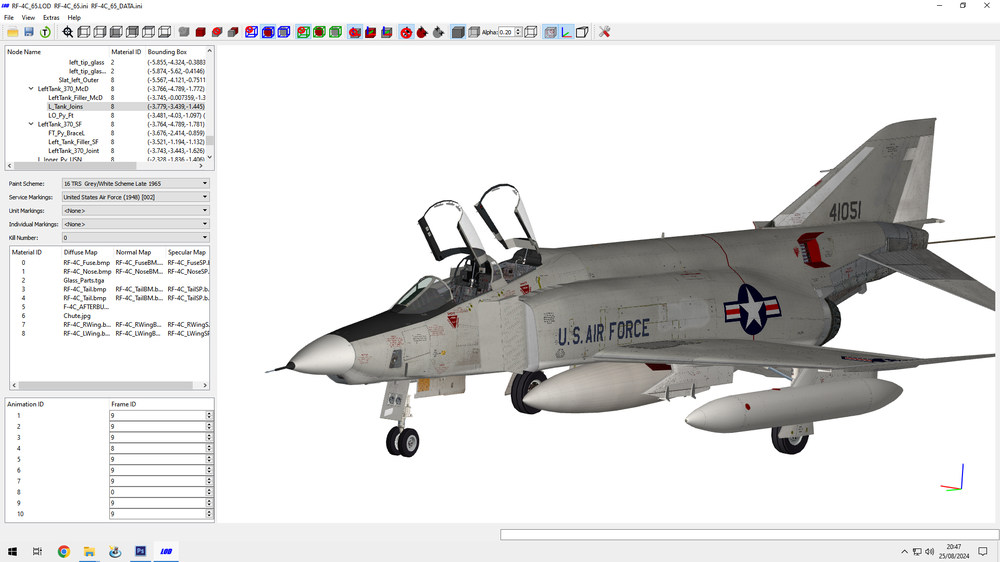
Task: Click the axes cube with prohibition sign icon
Action: (355, 32)
